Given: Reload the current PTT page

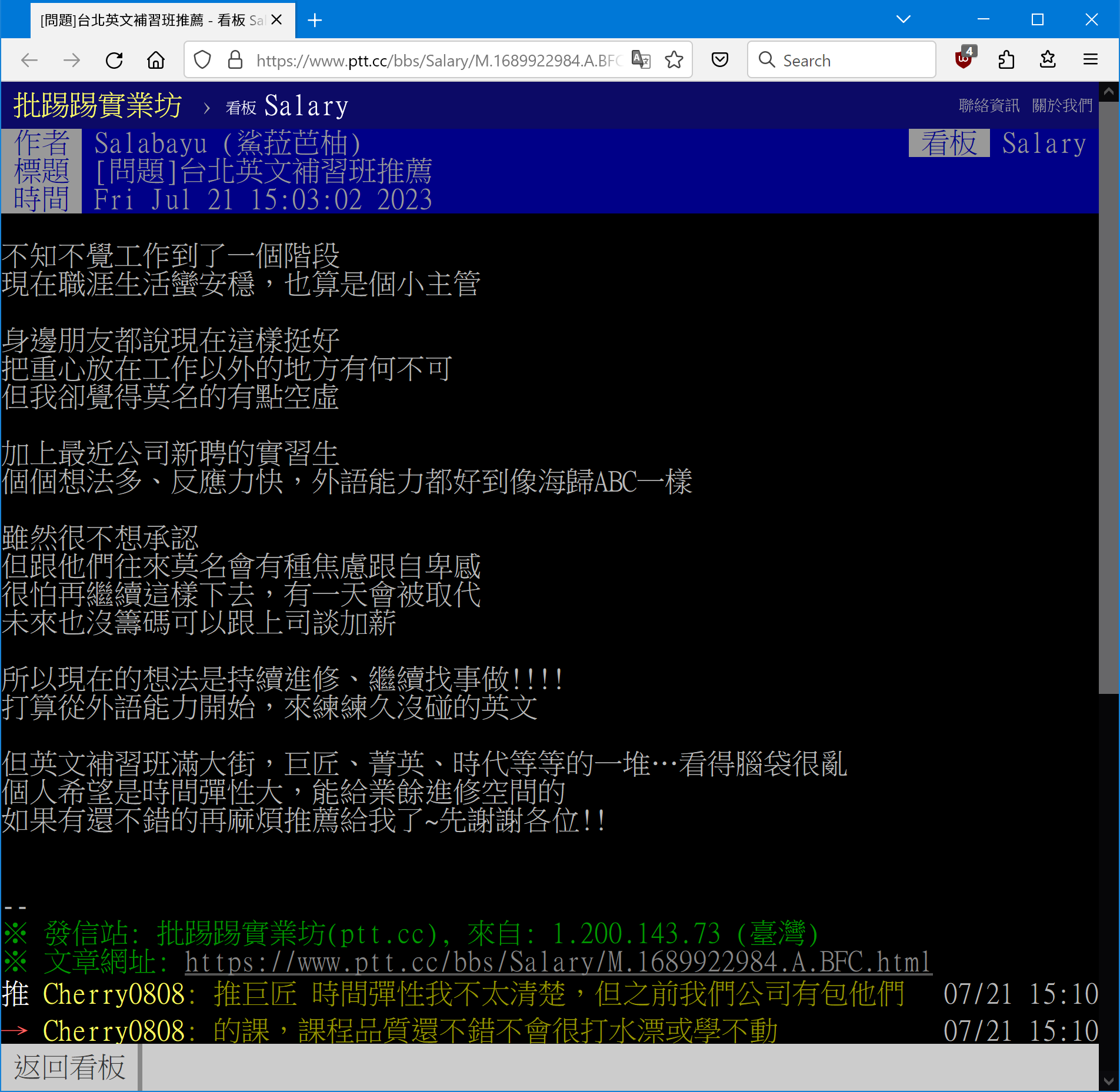Looking at the screenshot, I should coord(114,60).
